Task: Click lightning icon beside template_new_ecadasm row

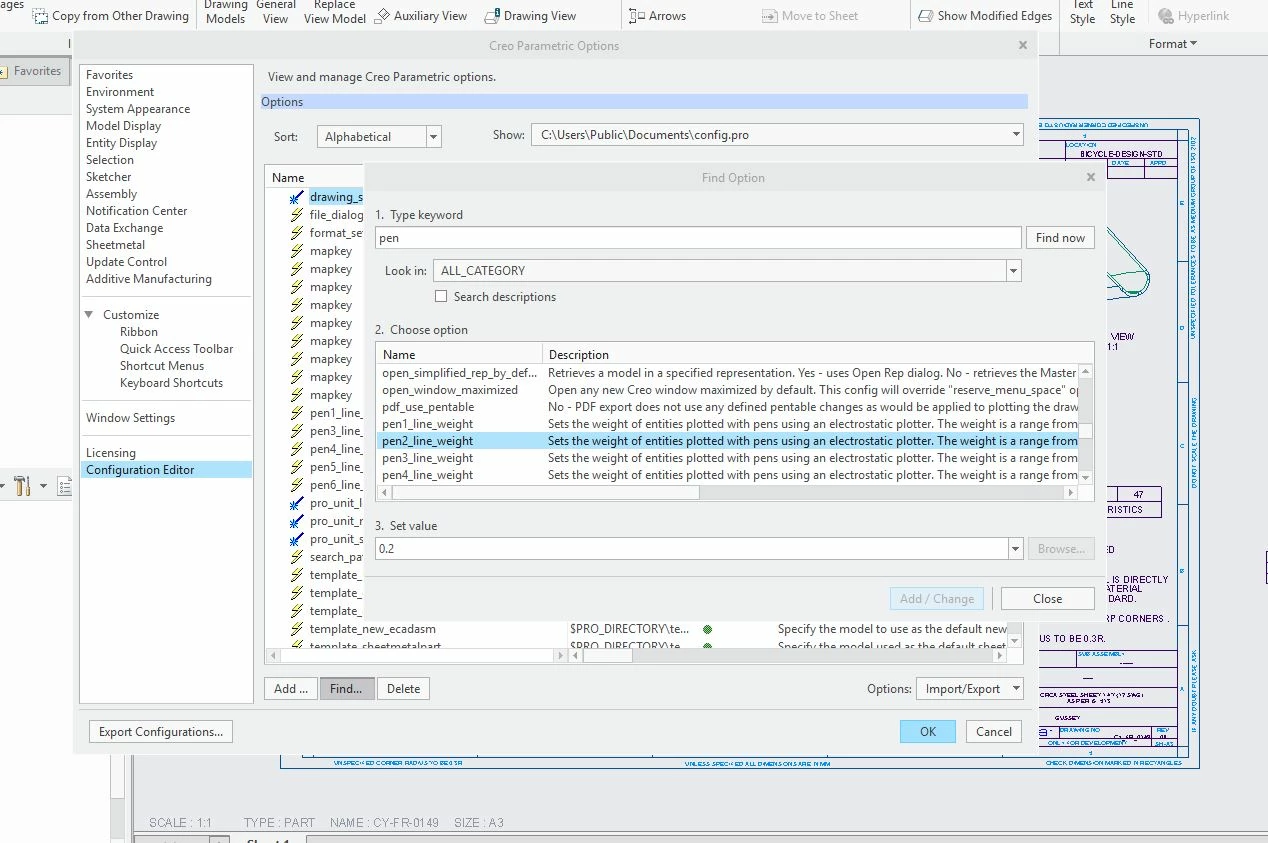Action: coord(297,629)
